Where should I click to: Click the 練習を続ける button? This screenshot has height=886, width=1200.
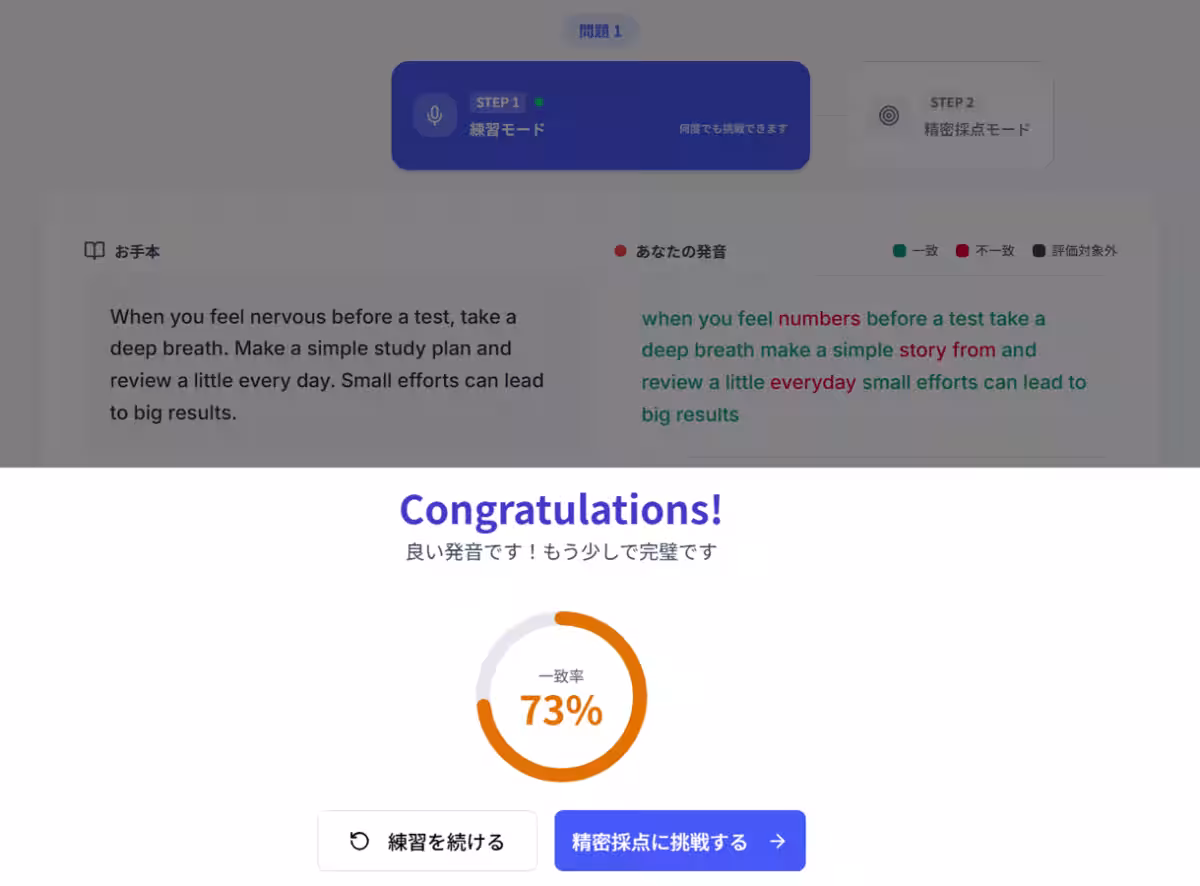pos(427,841)
